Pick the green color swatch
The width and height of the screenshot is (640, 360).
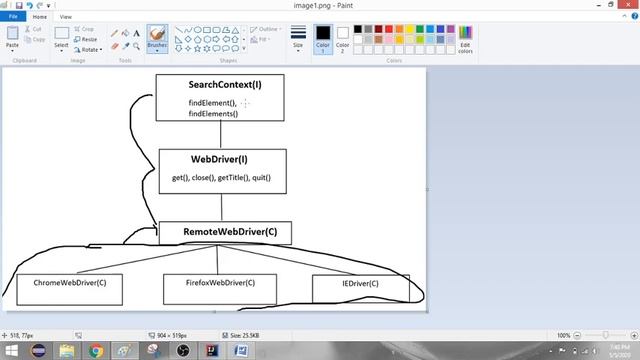tap(420, 29)
